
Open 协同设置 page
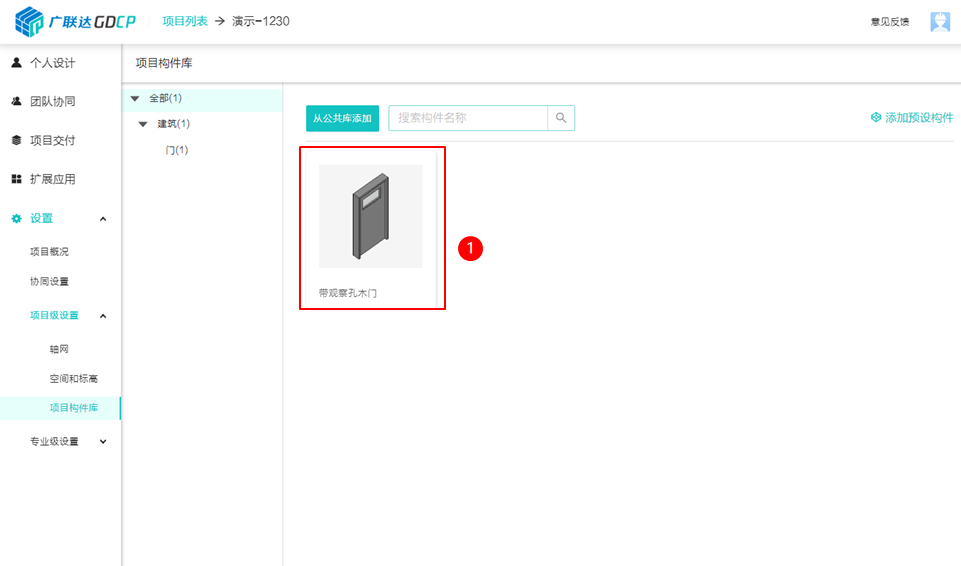coord(49,281)
